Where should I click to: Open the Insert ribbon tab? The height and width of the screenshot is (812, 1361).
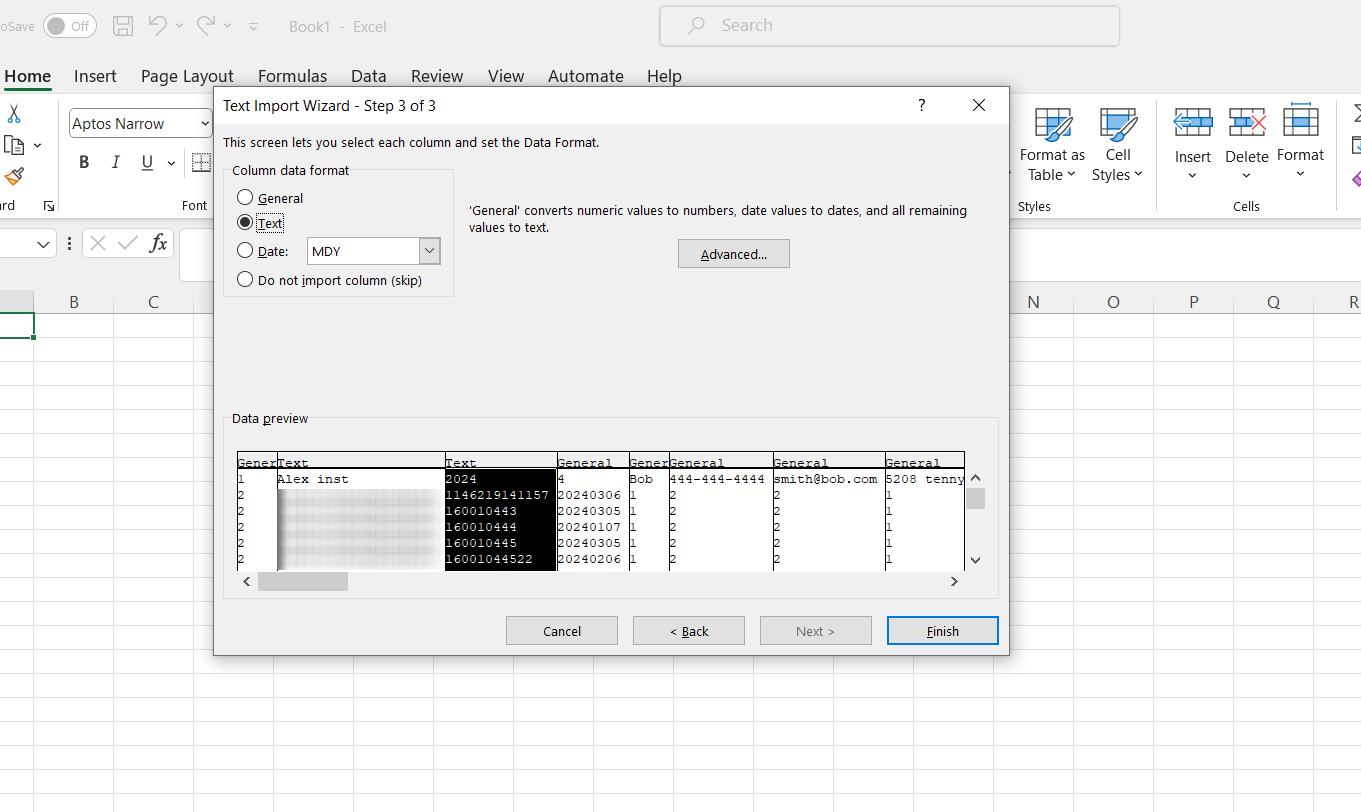pos(95,76)
